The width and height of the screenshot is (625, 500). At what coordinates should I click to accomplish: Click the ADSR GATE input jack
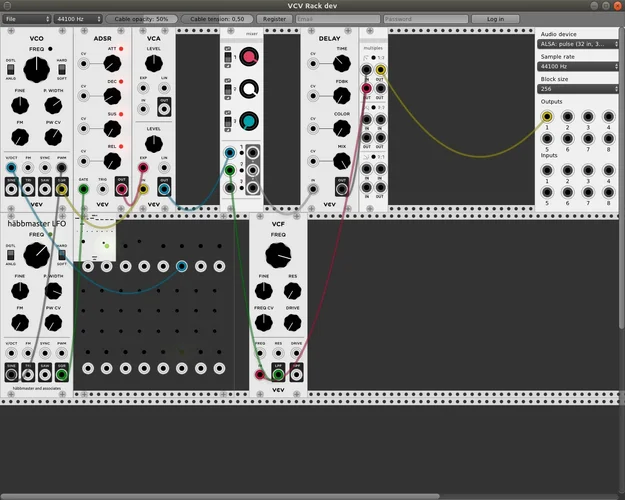pos(83,188)
